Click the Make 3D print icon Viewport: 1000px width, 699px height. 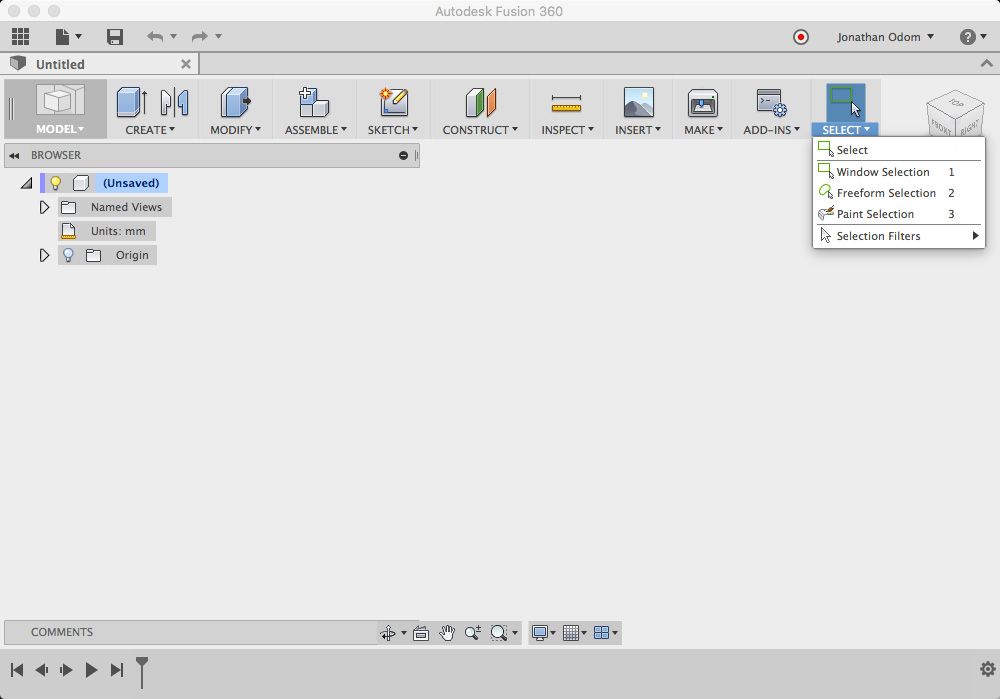(703, 103)
